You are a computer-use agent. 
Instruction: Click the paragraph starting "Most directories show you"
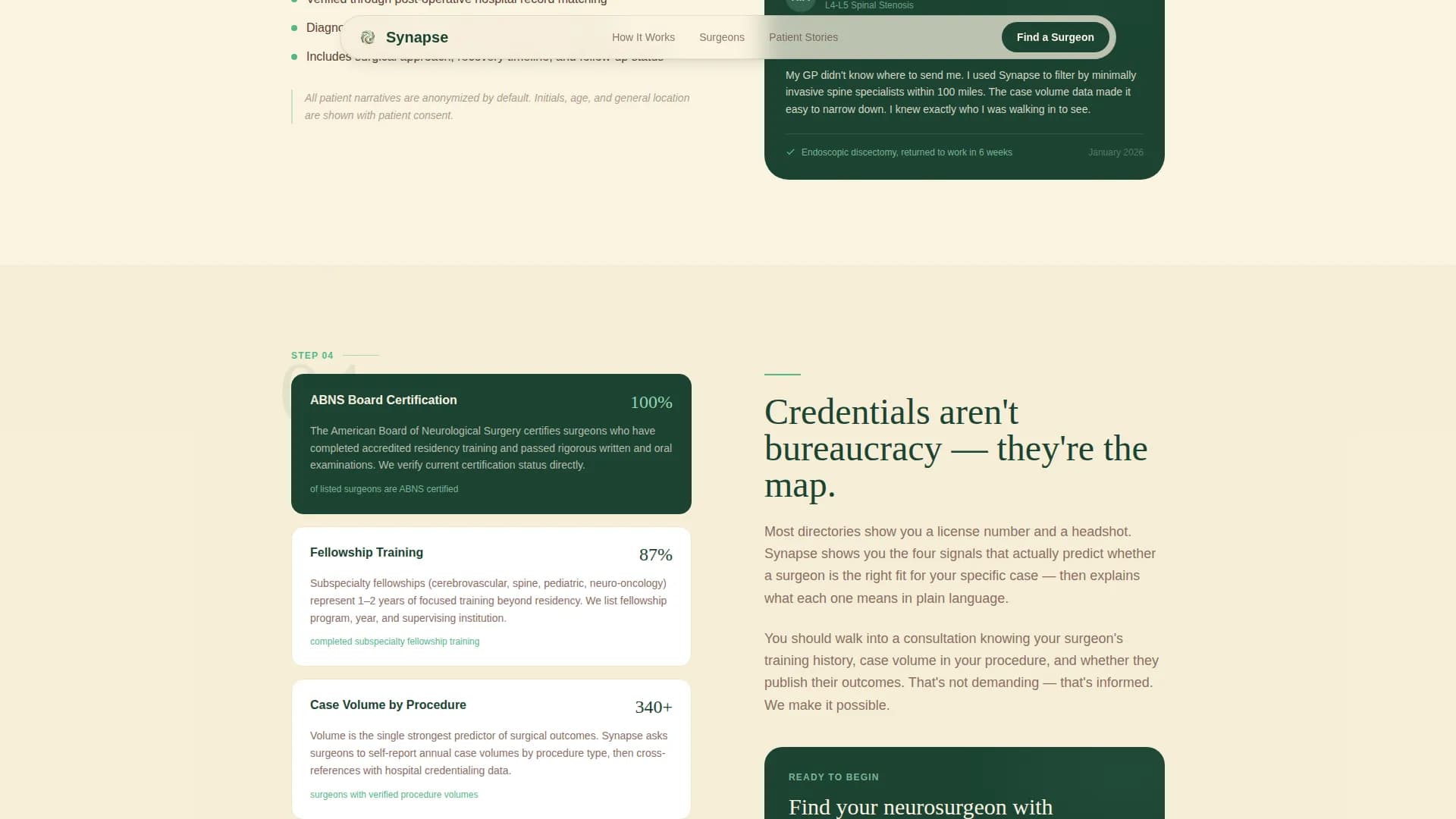pyautogui.click(x=960, y=565)
